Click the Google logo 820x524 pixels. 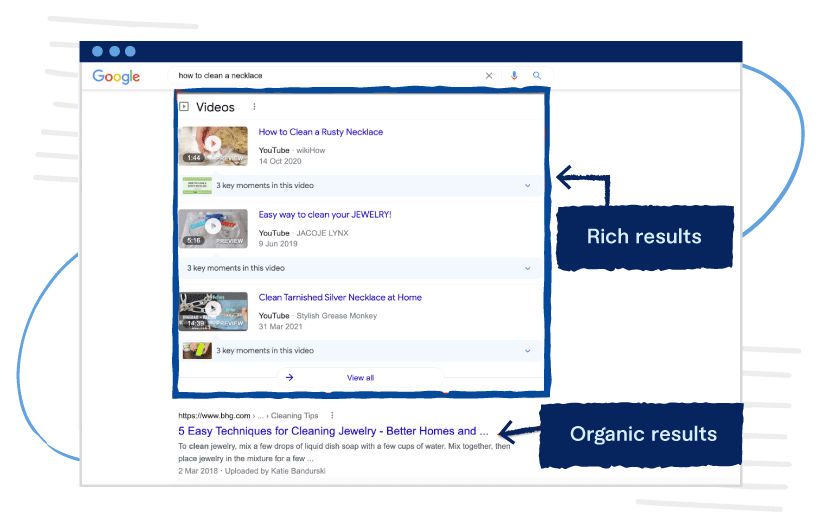[116, 76]
